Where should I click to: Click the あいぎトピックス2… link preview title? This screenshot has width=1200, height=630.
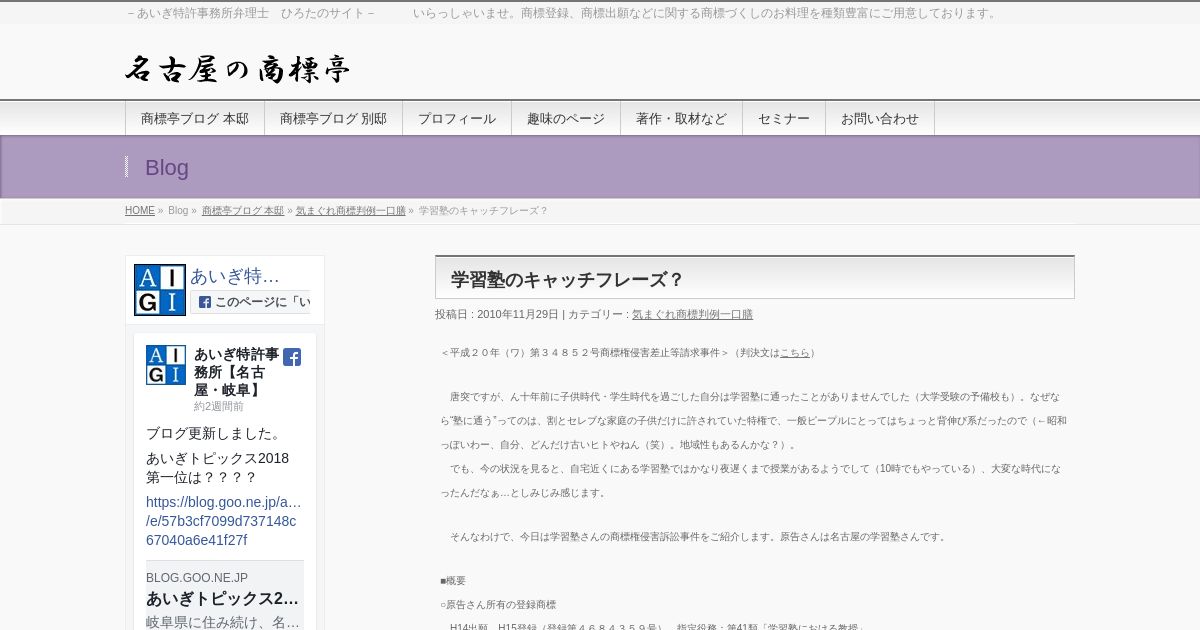coord(223,599)
